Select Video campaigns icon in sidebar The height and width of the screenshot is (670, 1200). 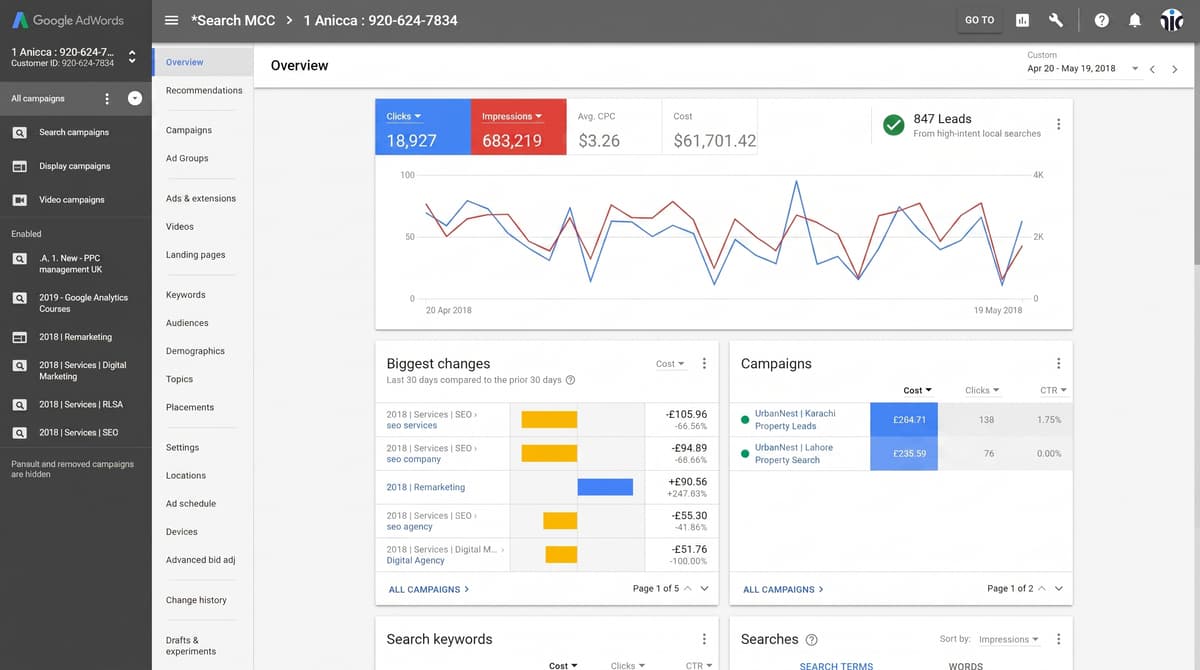point(20,200)
